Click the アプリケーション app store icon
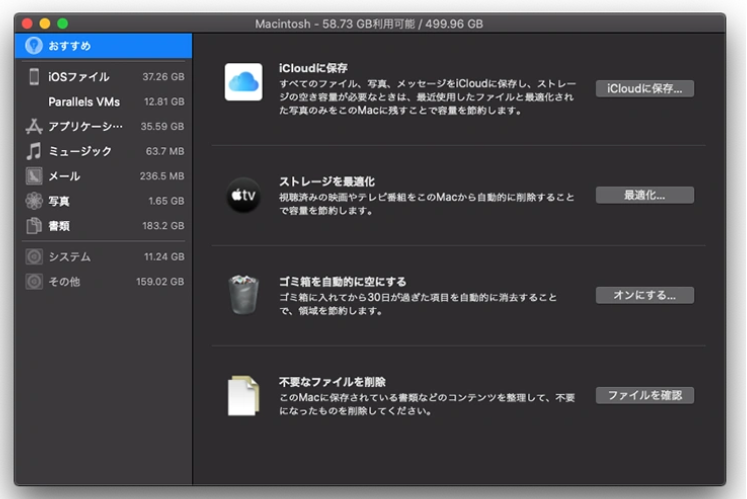Screen dimensions: 747x499 click(34, 126)
